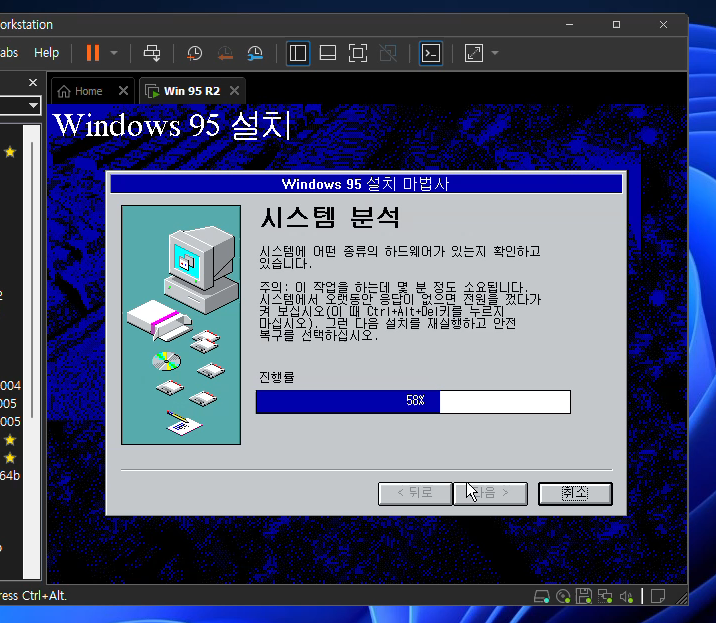Open the Help menu
The width and height of the screenshot is (716, 623).
(47, 53)
